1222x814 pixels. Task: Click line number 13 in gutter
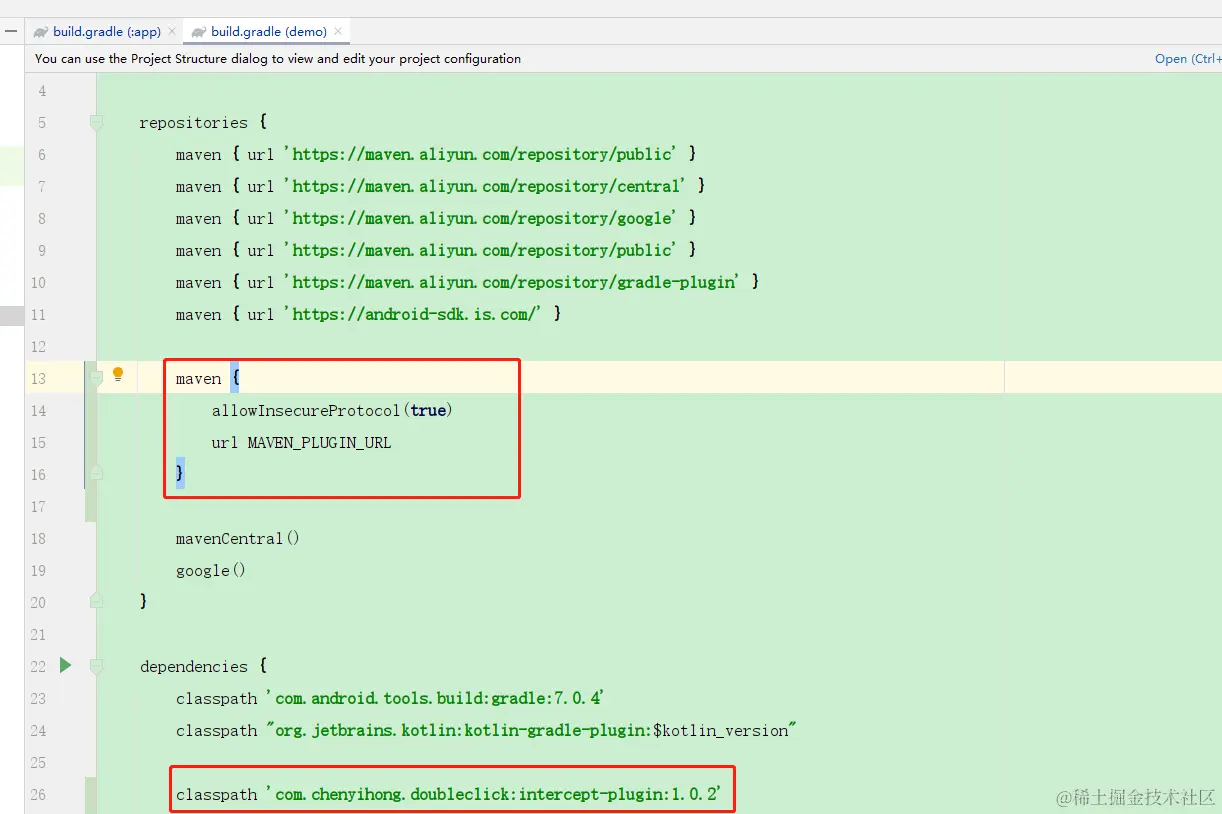tap(38, 378)
